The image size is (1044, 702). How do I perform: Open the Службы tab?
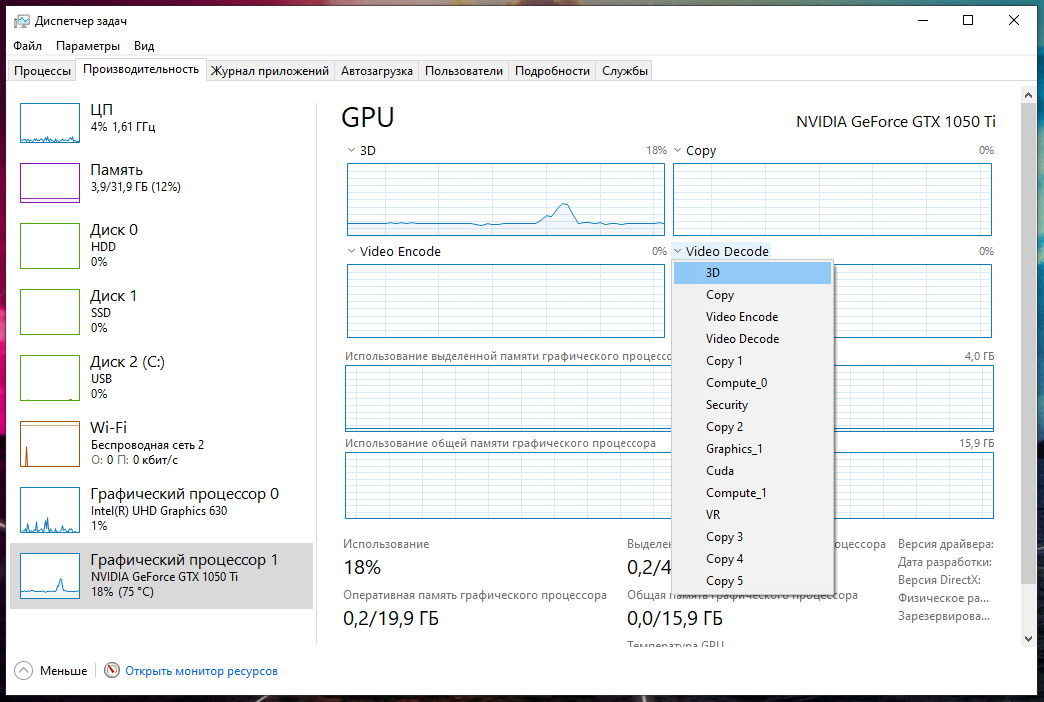point(625,71)
